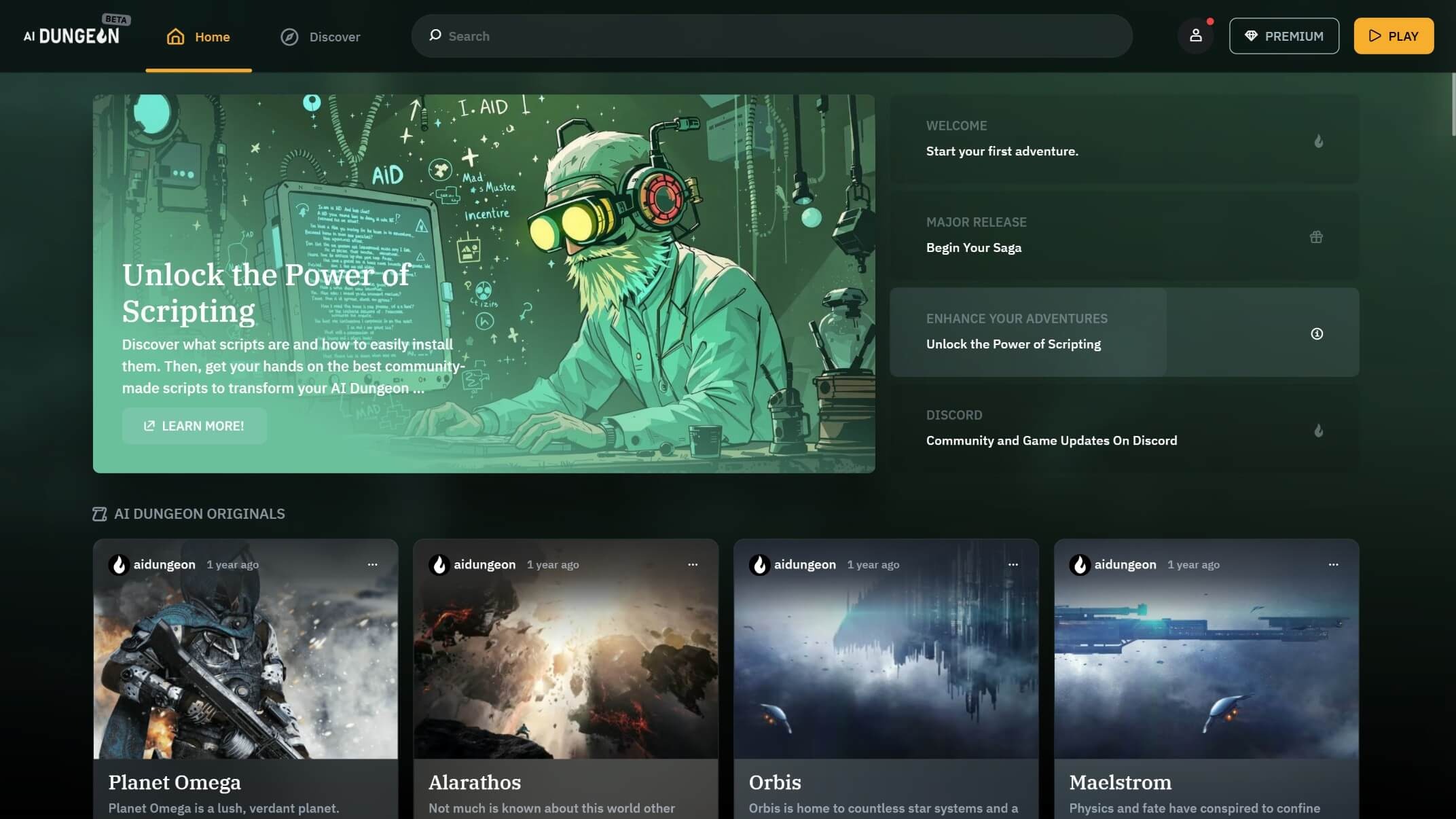Click the AI Dungeon logo

coord(72,35)
